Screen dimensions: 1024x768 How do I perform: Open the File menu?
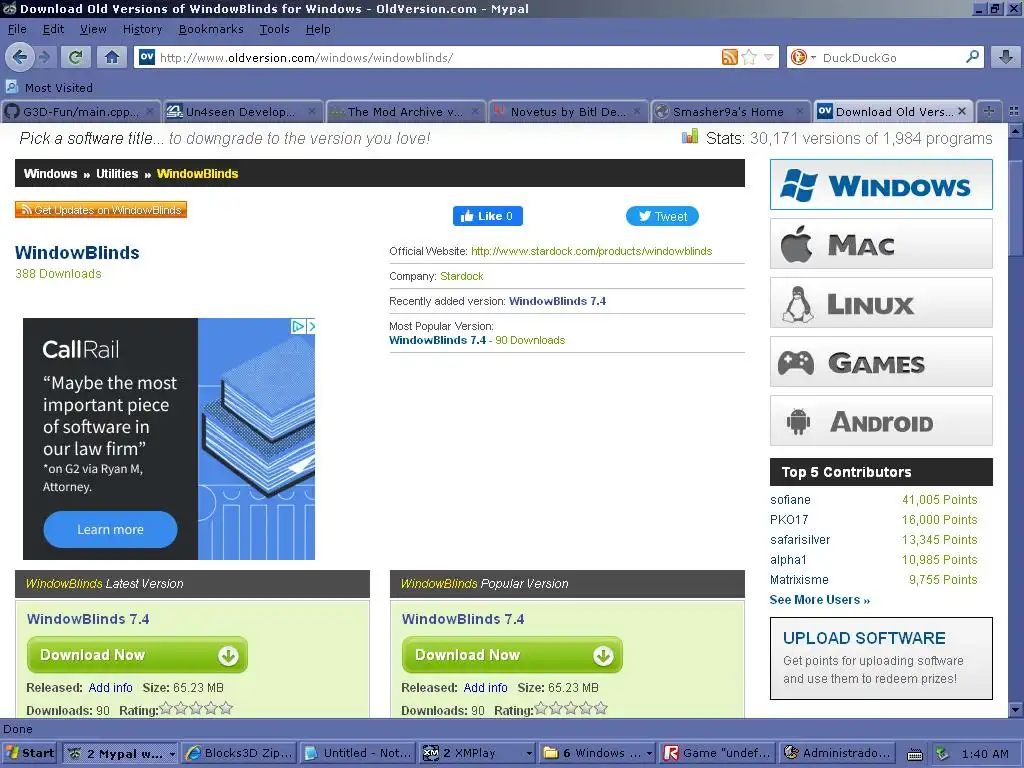(x=17, y=29)
